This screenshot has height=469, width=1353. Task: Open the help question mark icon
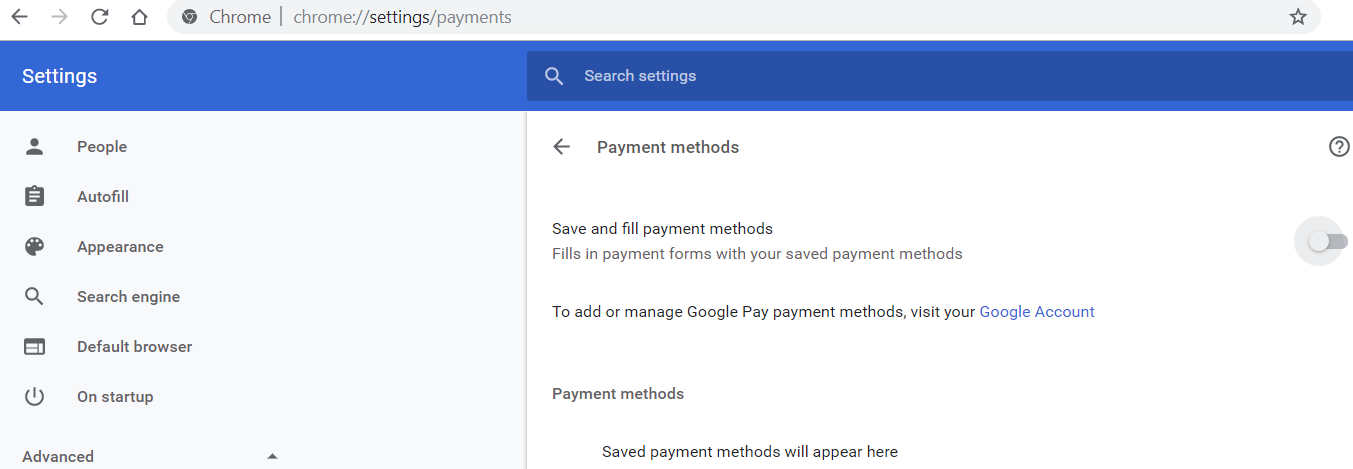click(x=1339, y=147)
